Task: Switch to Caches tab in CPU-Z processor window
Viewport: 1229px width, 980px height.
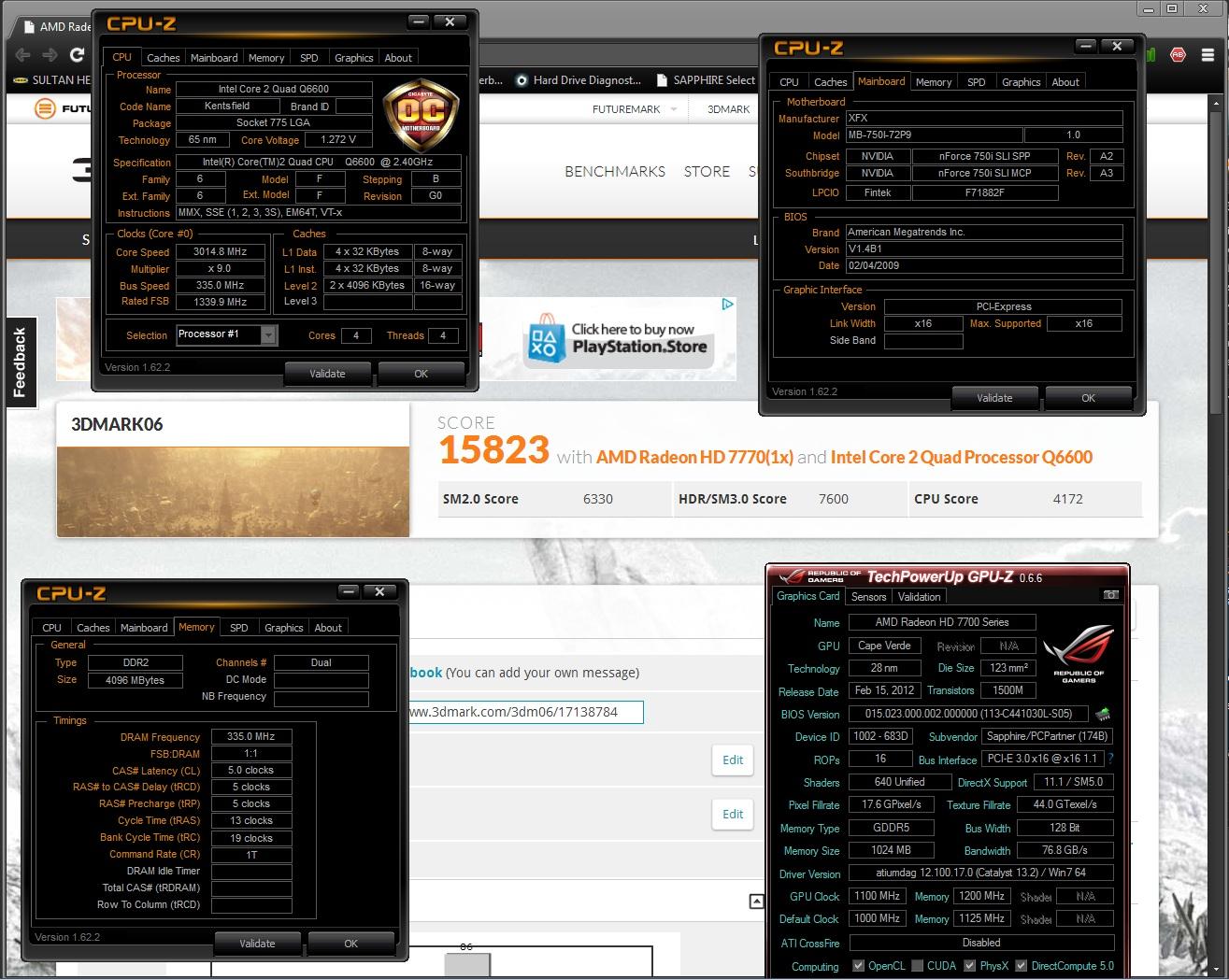Action: click(x=163, y=58)
